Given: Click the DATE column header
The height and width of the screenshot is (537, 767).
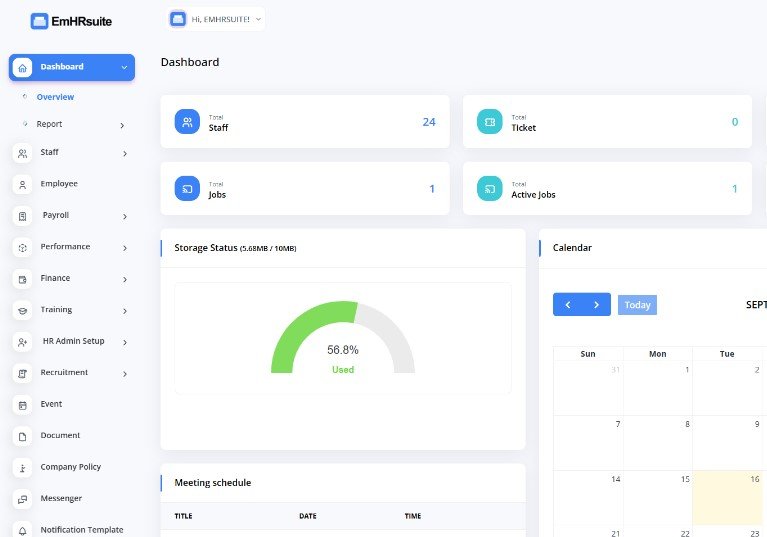Looking at the screenshot, I should (308, 516).
